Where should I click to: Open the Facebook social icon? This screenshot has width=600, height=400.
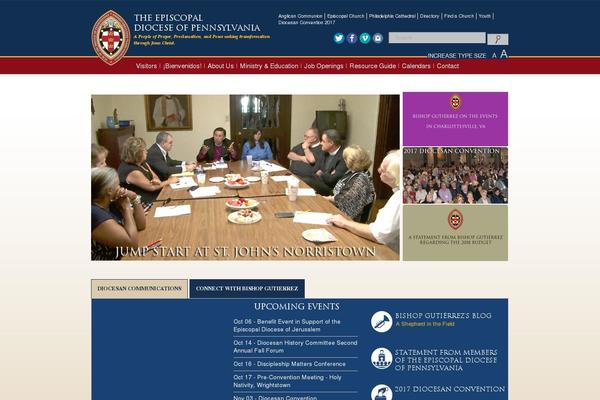[x=352, y=38]
